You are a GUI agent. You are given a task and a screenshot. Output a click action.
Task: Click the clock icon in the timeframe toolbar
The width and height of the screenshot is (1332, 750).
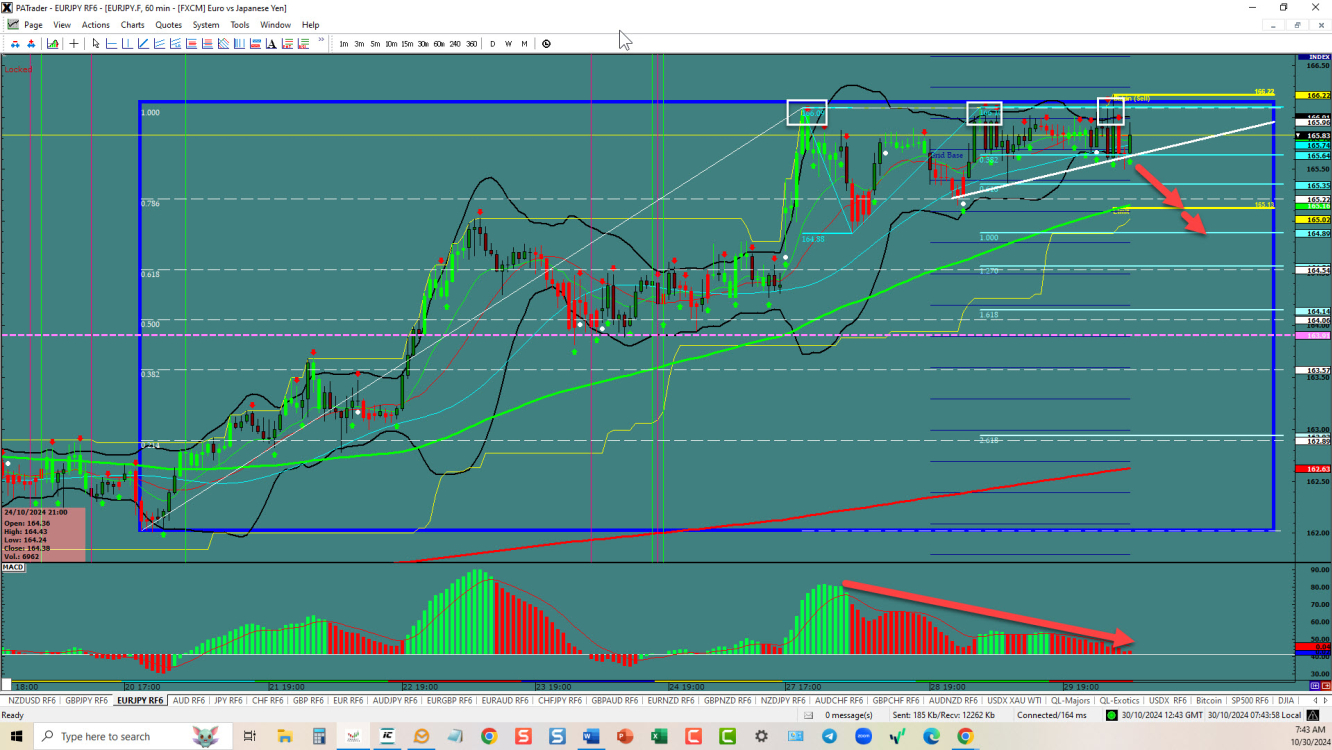pos(546,43)
